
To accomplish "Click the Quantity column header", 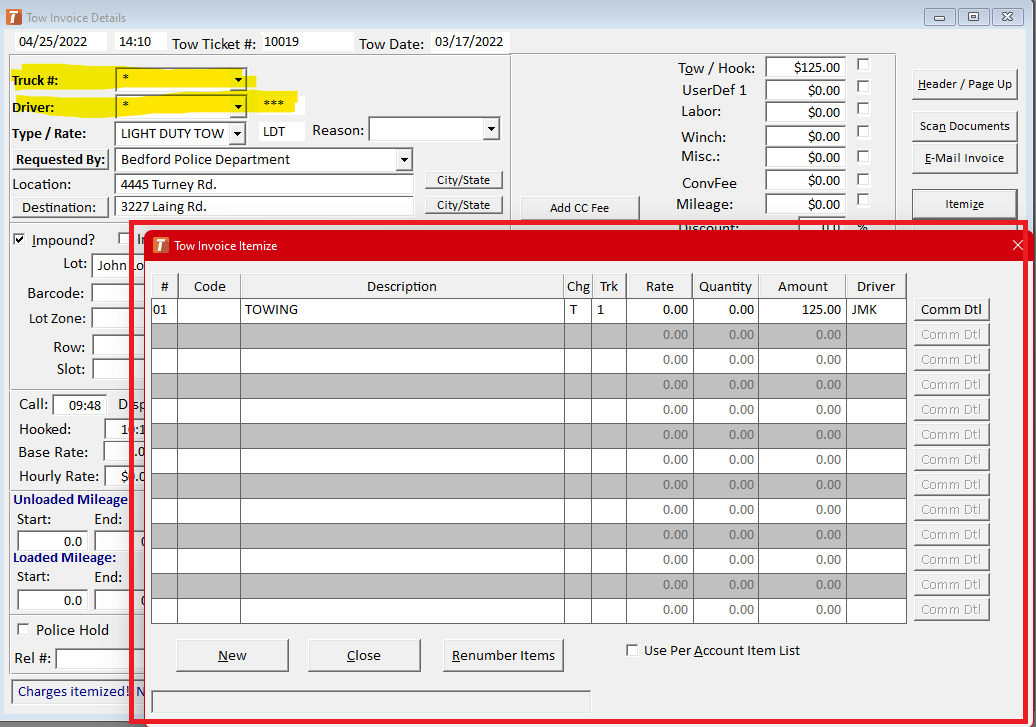I will (x=725, y=286).
